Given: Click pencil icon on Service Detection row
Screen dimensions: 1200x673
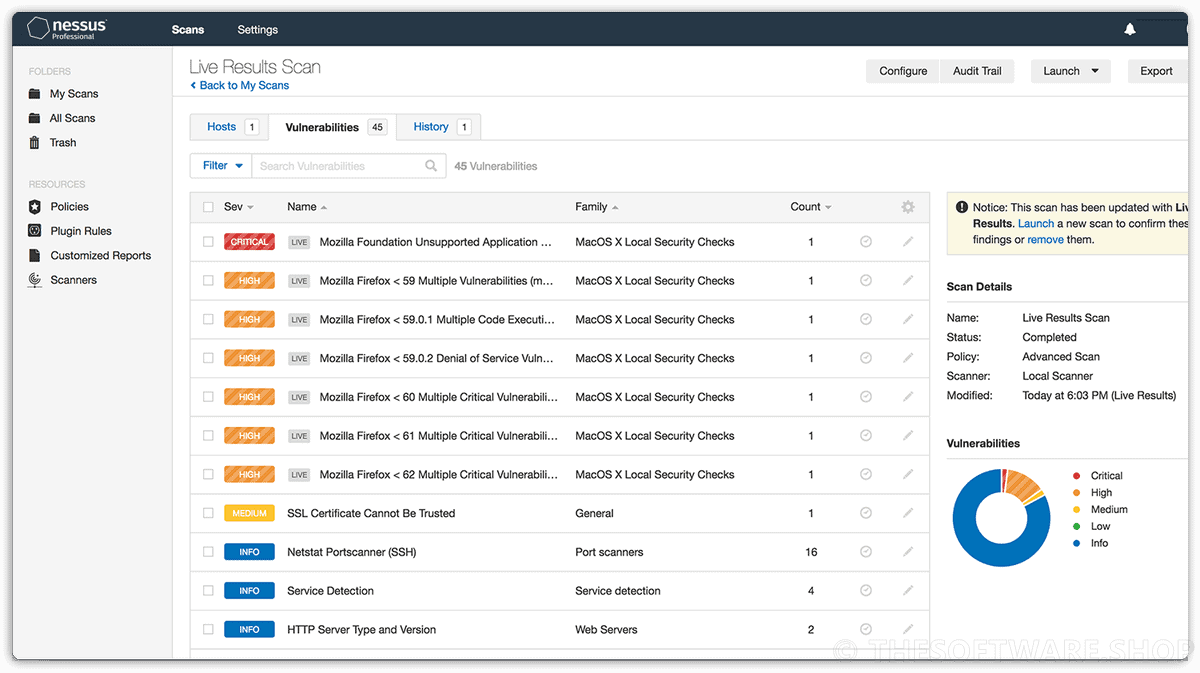Looking at the screenshot, I should [908, 591].
